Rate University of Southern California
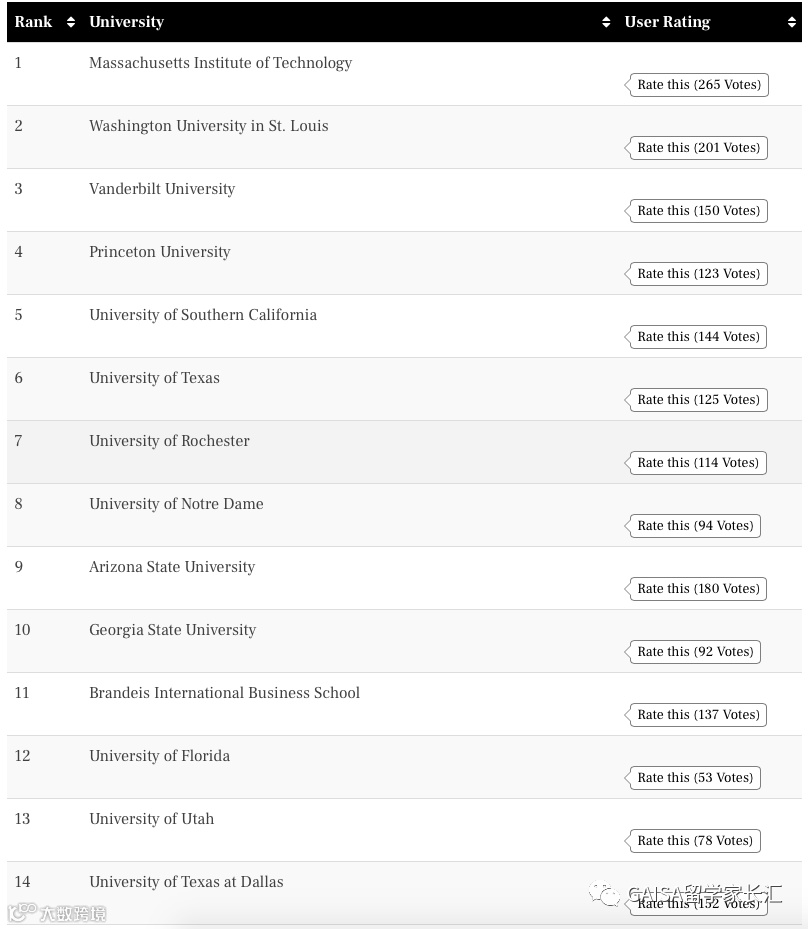Screen dimensions: 808x929 (698, 337)
